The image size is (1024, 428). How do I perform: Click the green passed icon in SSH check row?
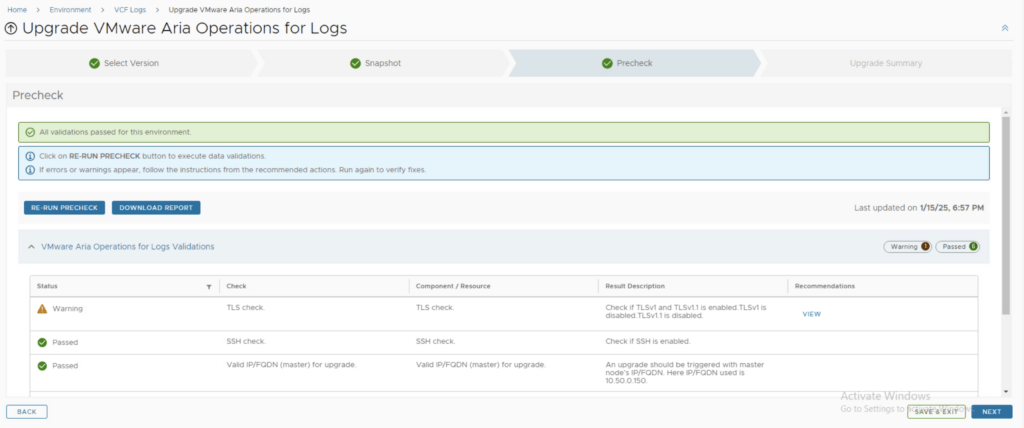[42, 342]
